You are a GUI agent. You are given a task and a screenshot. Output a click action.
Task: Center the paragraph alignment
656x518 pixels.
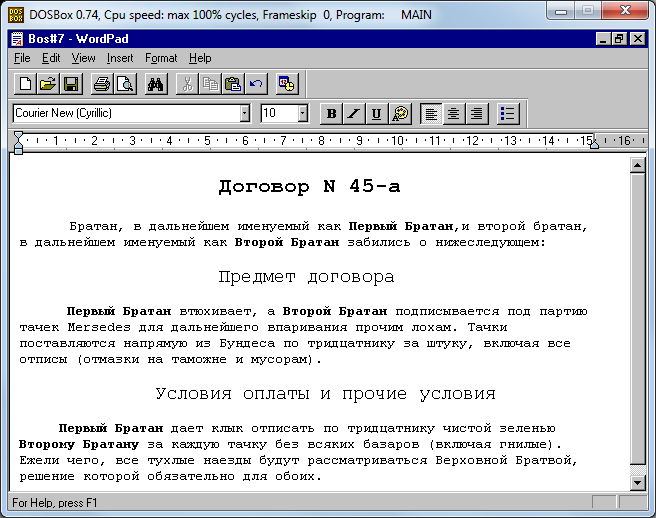454,113
